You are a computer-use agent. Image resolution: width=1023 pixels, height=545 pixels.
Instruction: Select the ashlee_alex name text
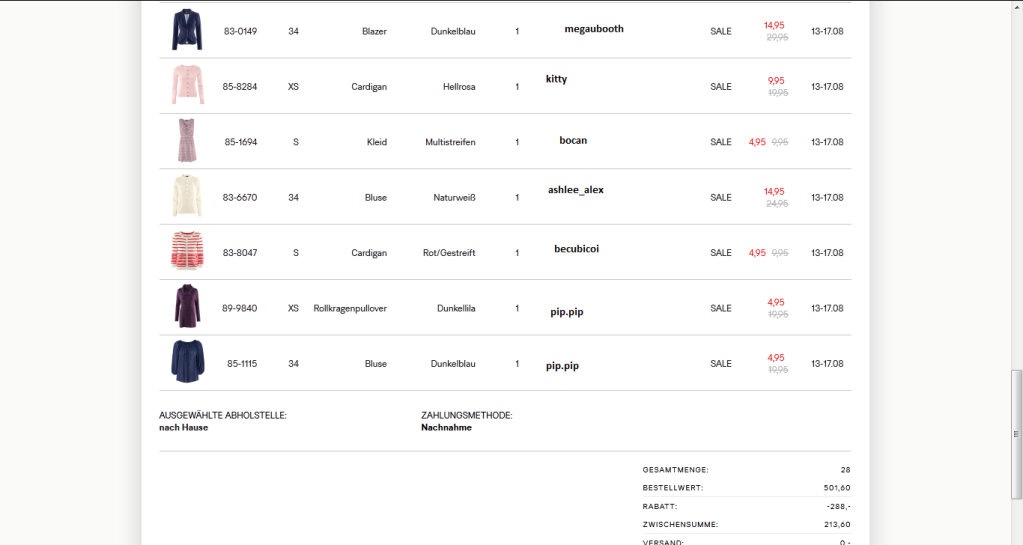[x=576, y=190]
